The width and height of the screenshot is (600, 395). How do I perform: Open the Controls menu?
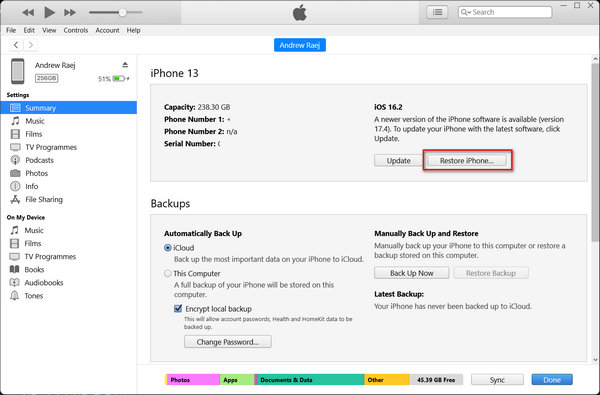(76, 30)
